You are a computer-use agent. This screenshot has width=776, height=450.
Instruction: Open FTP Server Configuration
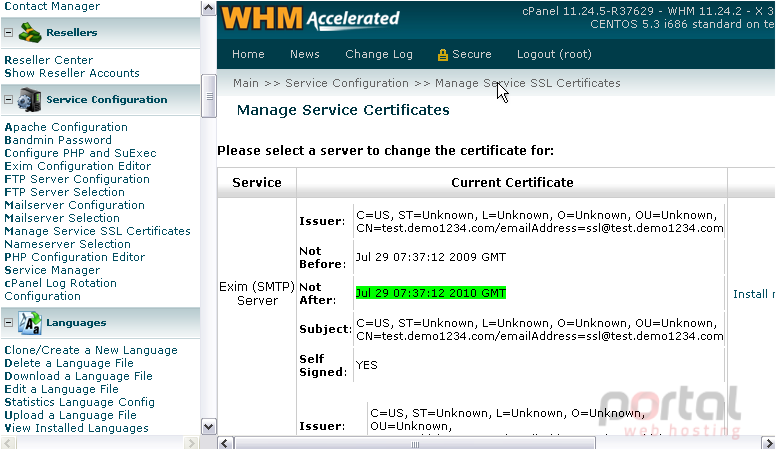tap(77, 179)
